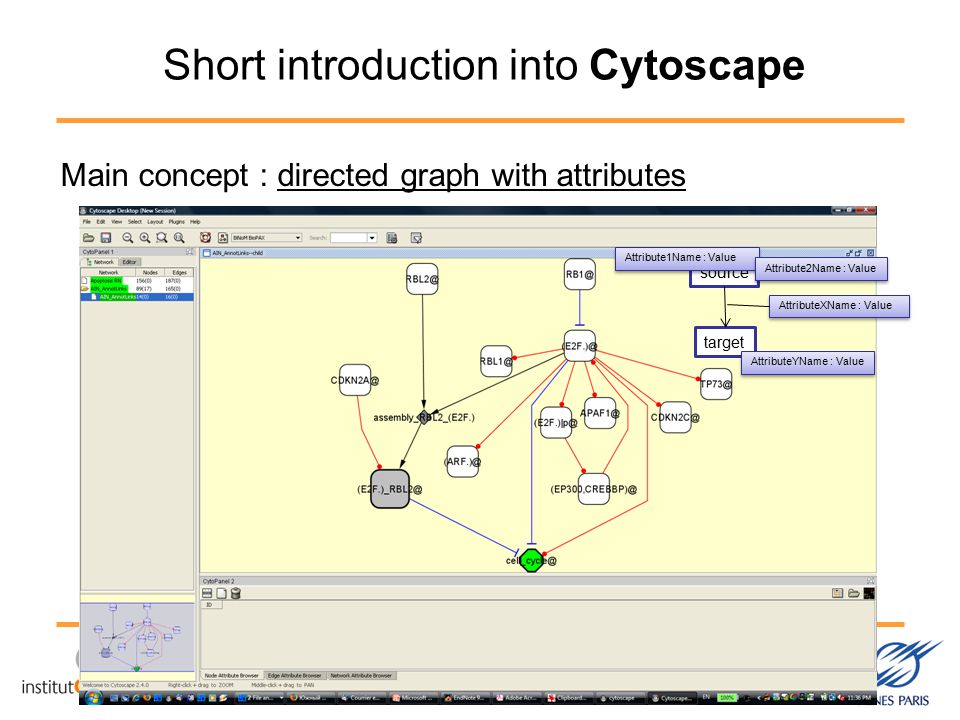960x720 pixels.
Task: Select the Node Attribute Browser tab
Action: tap(231, 675)
